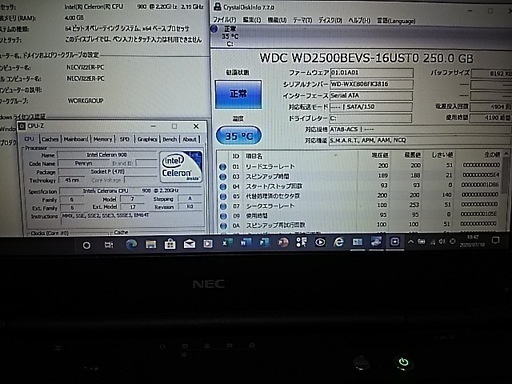Open Word from the taskbar
Viewport: 512px width, 384px height.
246,243
